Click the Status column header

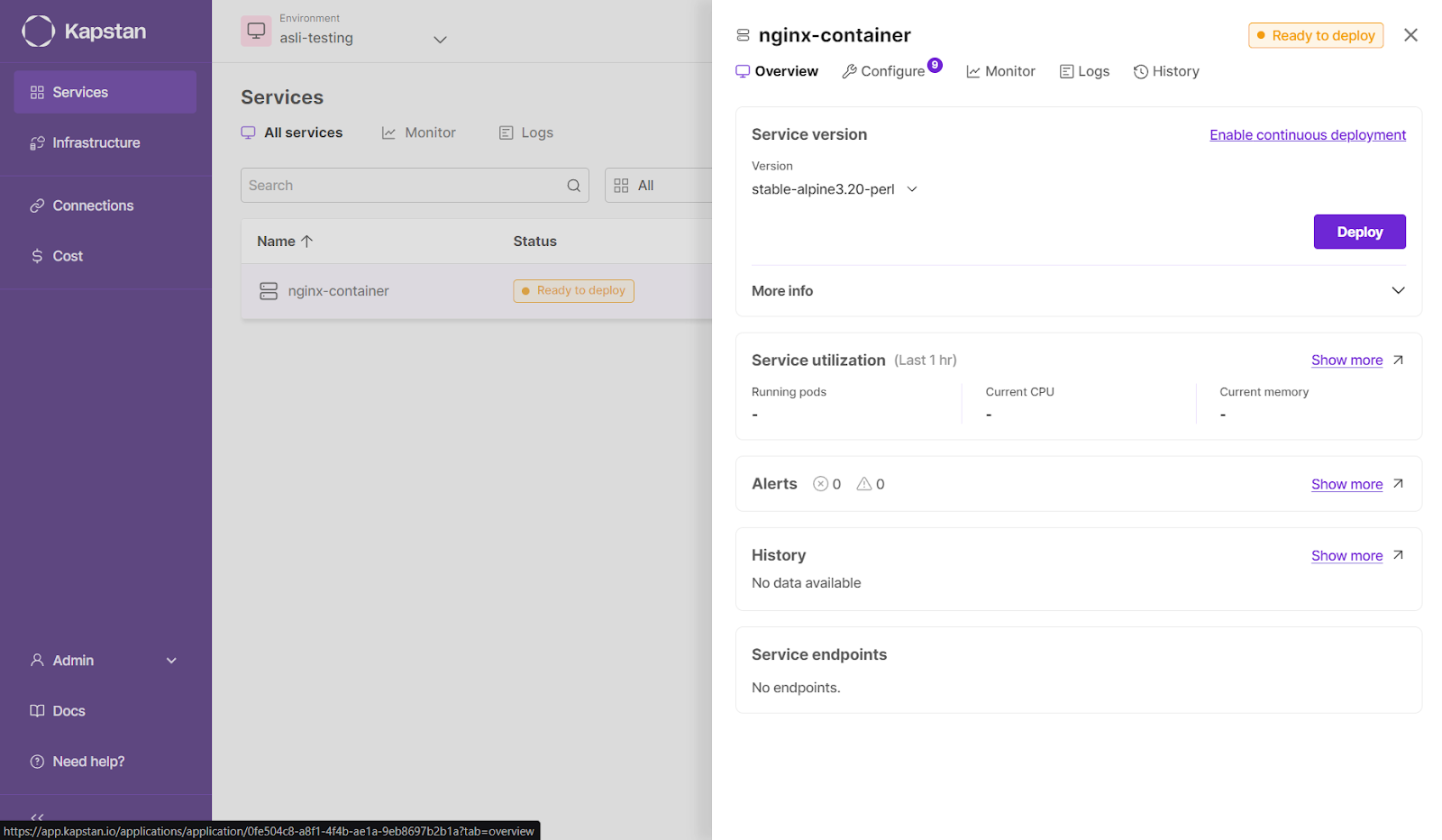(534, 242)
